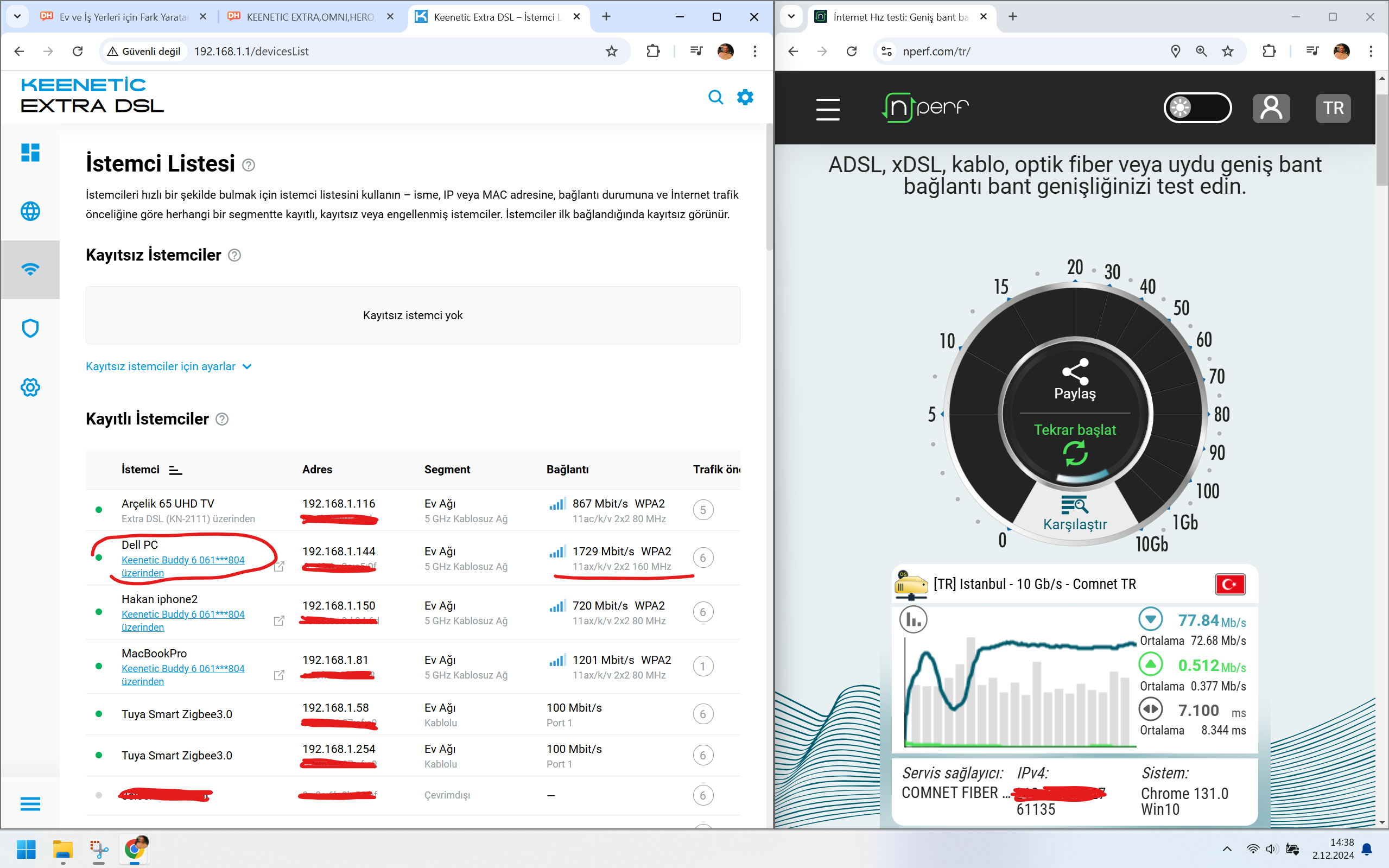Open external link icon for Hakan iphone2 row
1389x868 pixels.
(279, 620)
